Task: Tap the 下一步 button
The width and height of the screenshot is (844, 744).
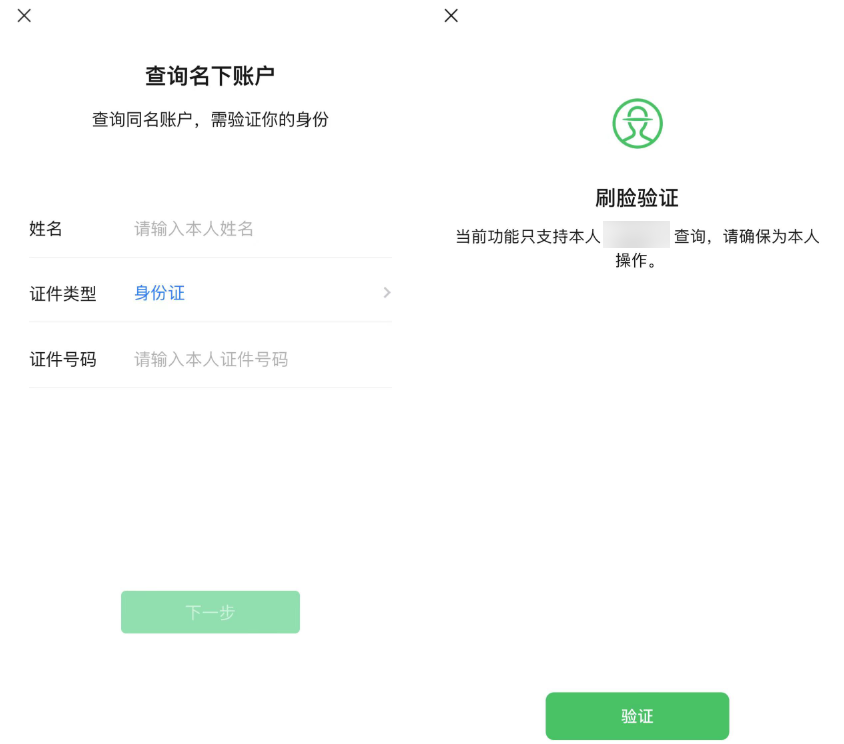Action: point(210,612)
